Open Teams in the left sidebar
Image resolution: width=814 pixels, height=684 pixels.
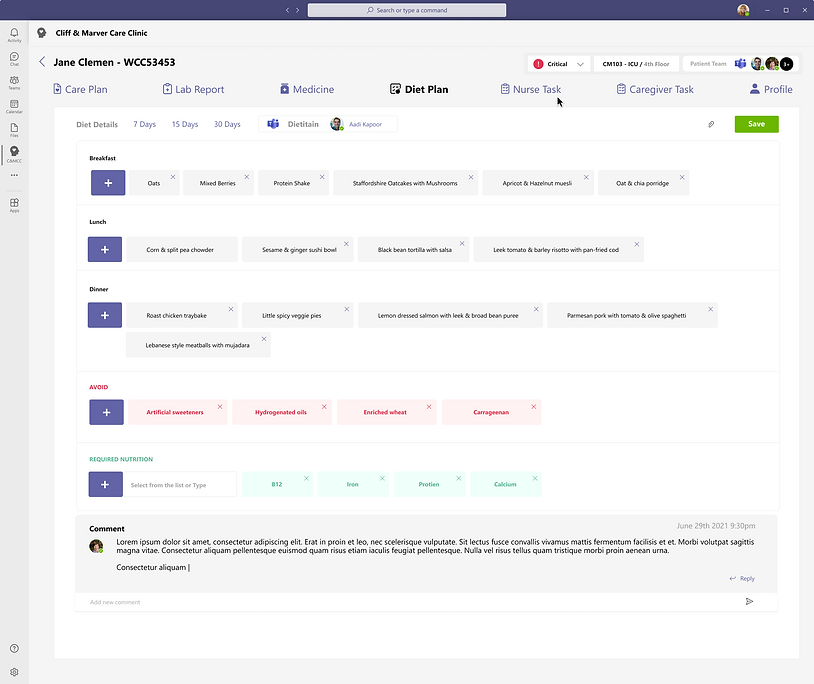[14, 83]
